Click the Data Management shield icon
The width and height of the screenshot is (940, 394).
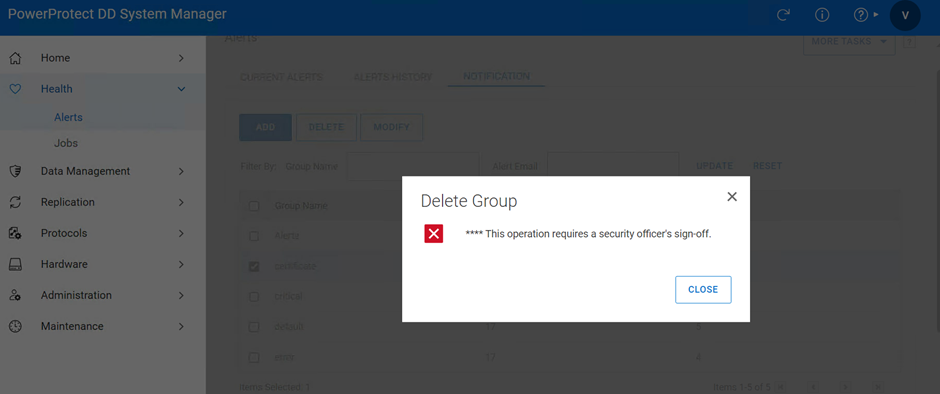pos(16,171)
